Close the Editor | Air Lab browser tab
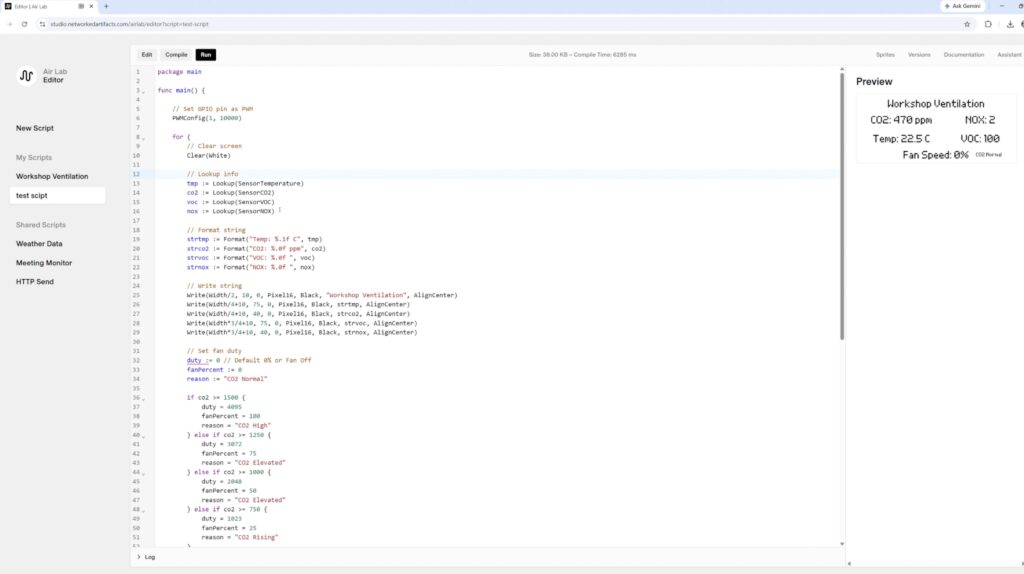Screen dimensions: 1024x574 [x=91, y=6]
